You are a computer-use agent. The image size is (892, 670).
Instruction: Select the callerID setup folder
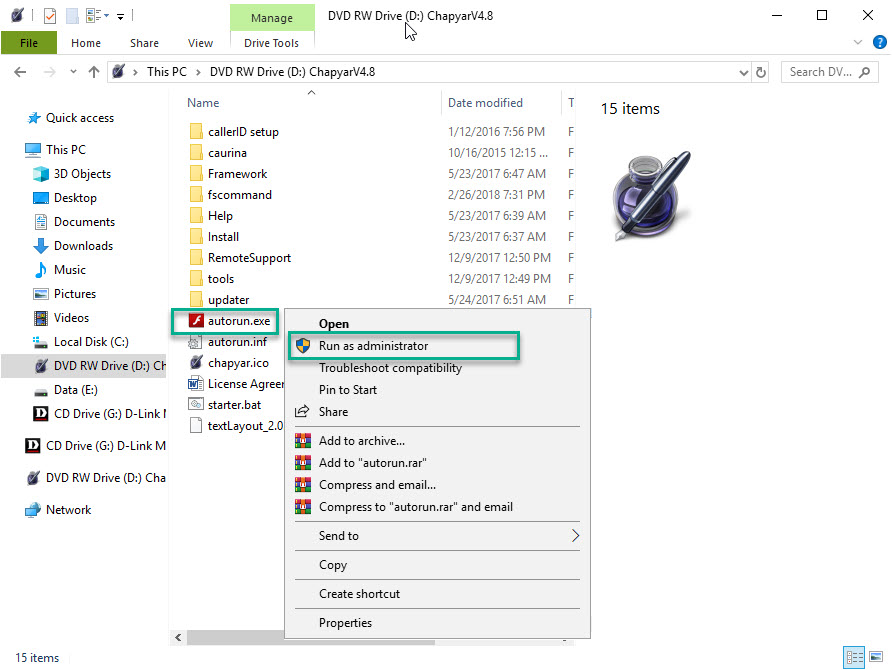[243, 132]
